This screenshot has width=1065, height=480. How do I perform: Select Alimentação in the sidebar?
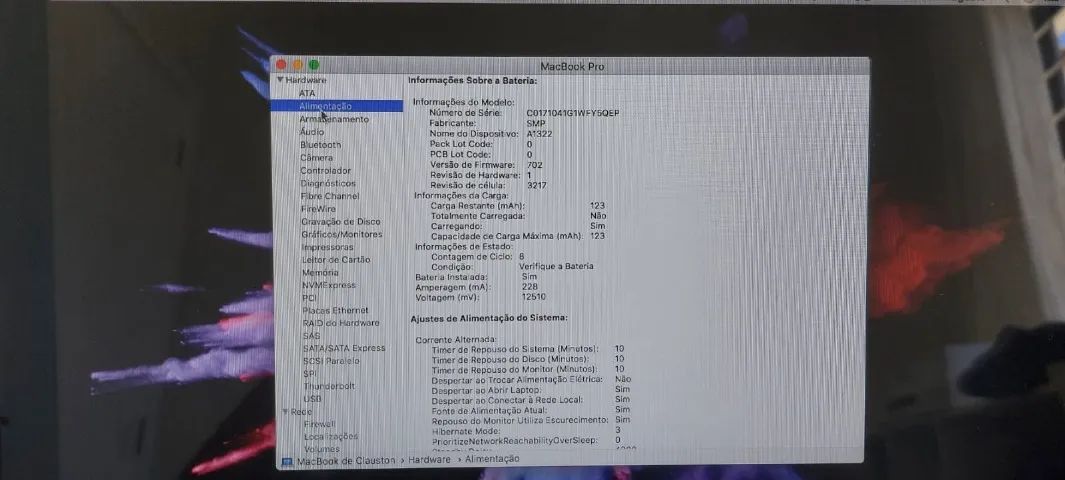tap(336, 106)
